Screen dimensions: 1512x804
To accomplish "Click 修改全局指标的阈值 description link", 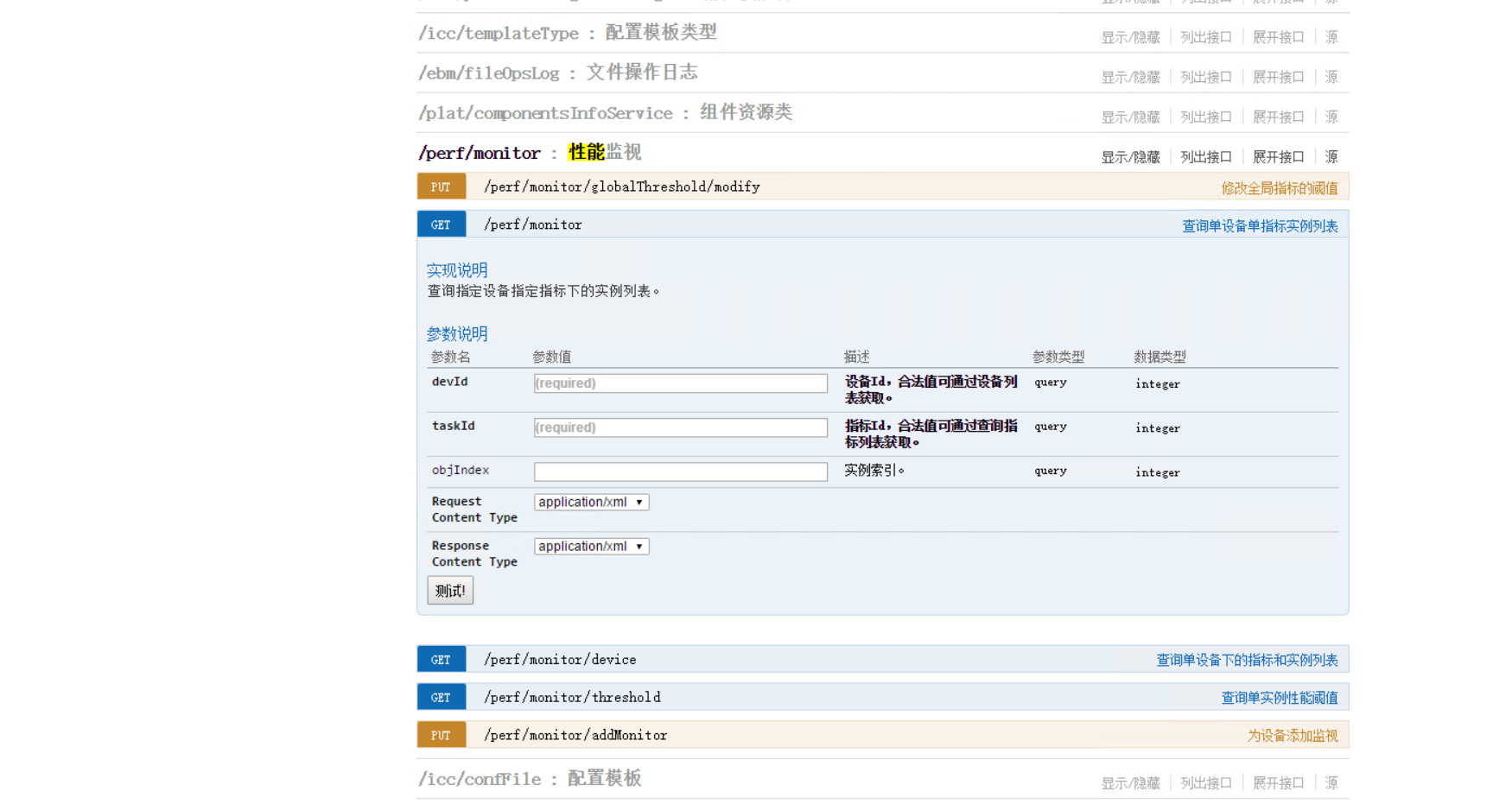I will pyautogui.click(x=1280, y=188).
